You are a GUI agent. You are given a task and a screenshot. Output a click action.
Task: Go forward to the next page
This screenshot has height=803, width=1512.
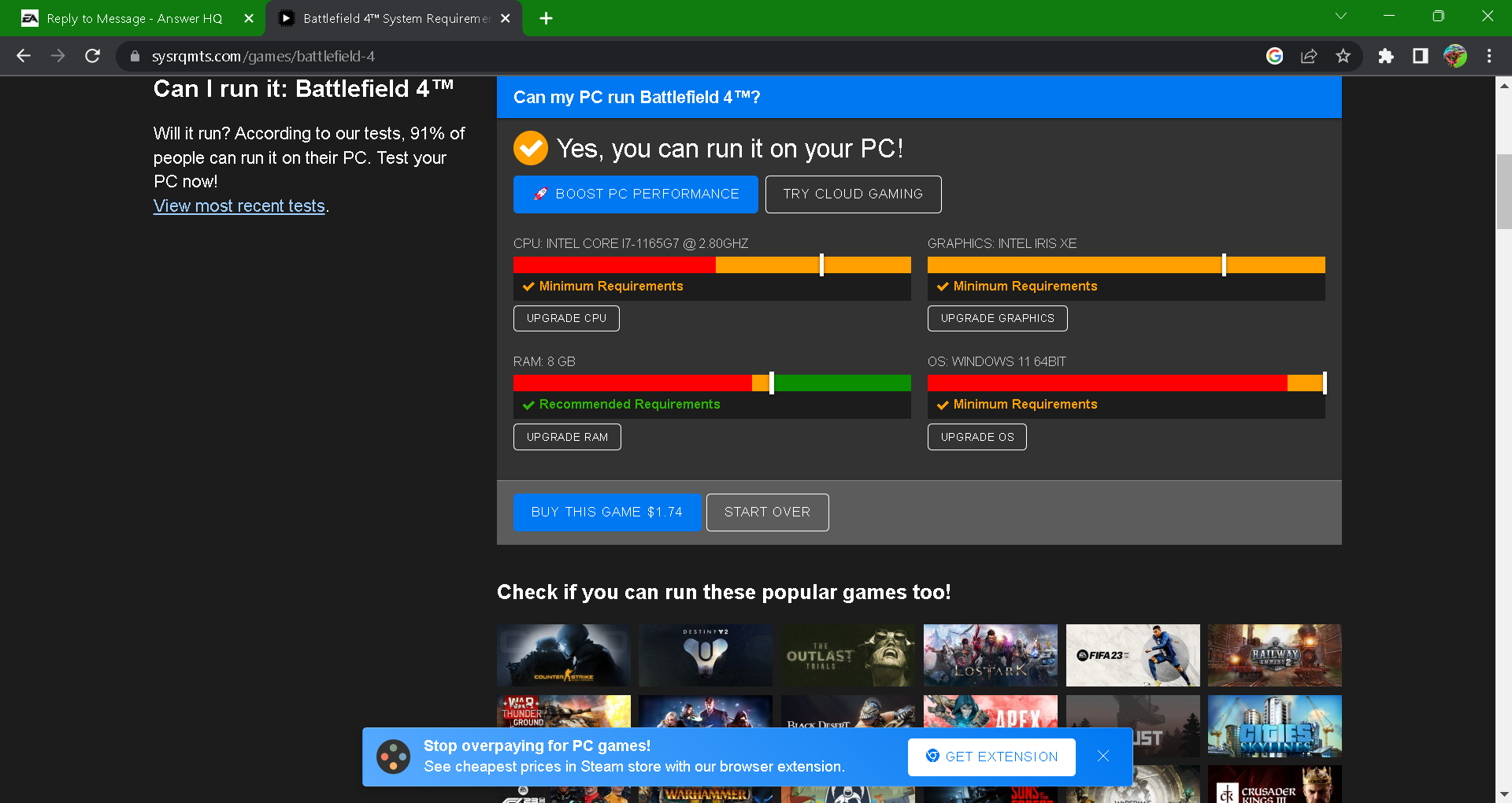(58, 56)
